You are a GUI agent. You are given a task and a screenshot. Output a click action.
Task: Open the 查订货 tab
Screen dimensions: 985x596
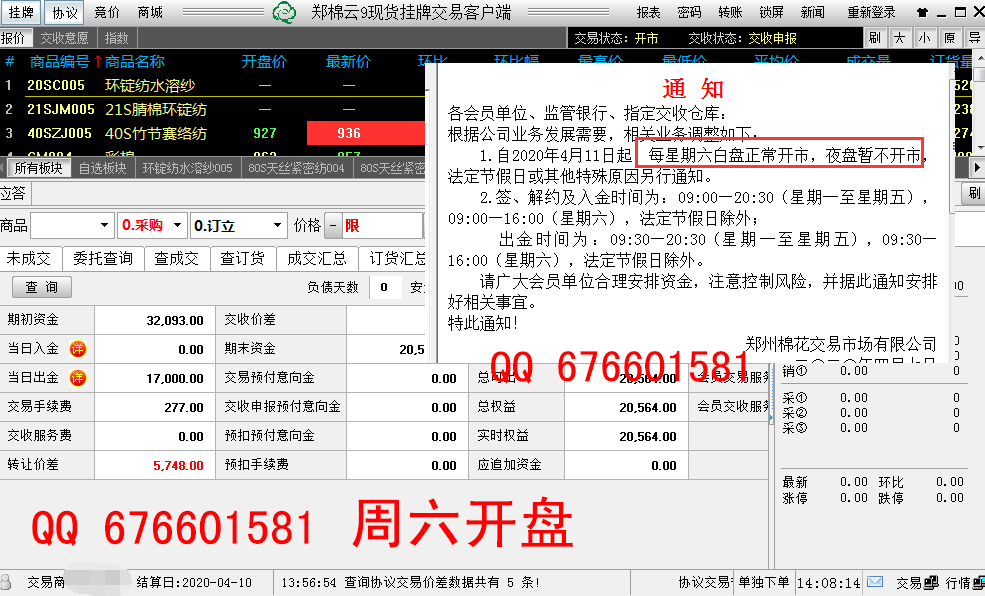coord(242,258)
